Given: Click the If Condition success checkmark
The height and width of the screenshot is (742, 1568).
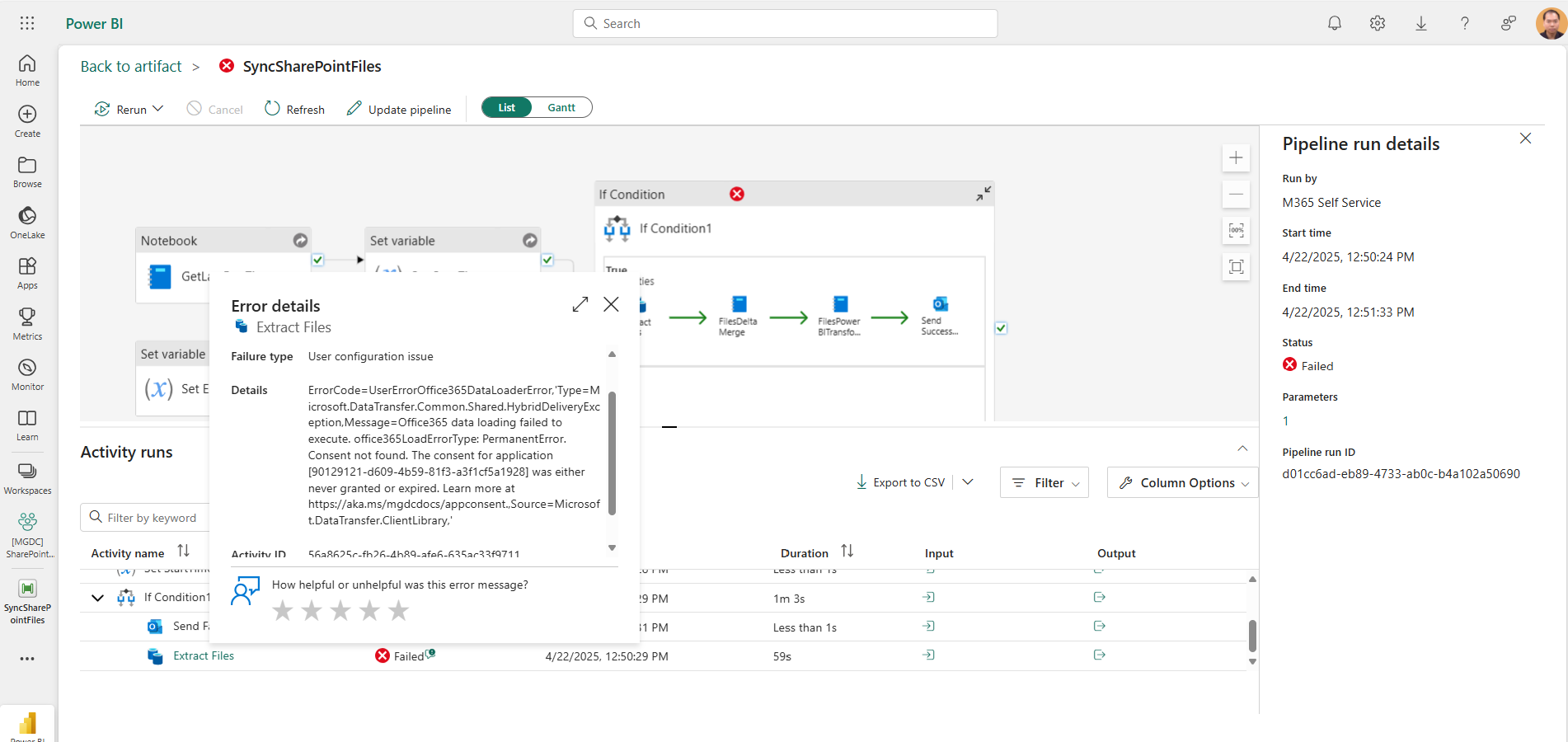Looking at the screenshot, I should pyautogui.click(x=1001, y=328).
